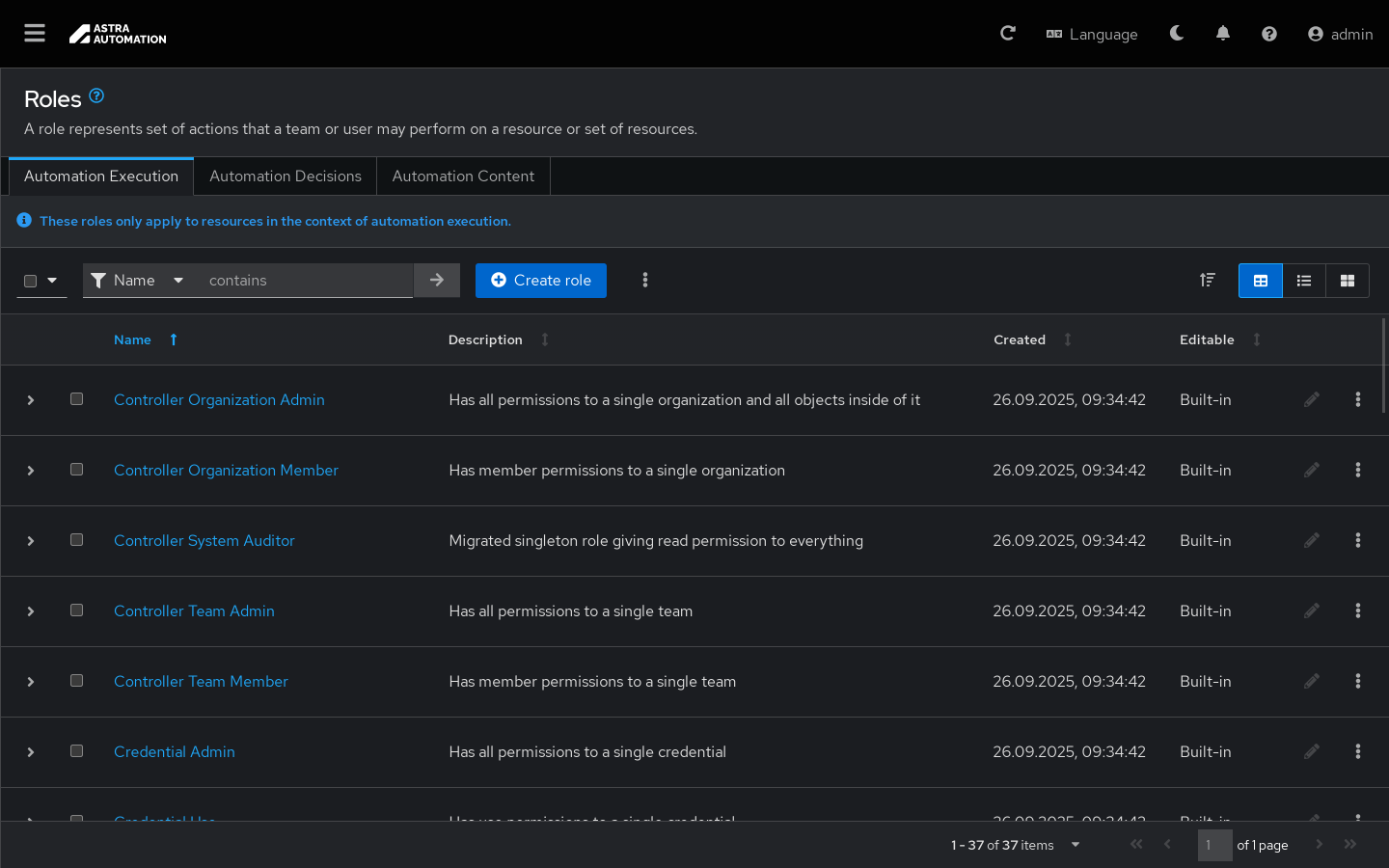Click the refresh icon in header
Screen dimensions: 1389x868
[1008, 34]
